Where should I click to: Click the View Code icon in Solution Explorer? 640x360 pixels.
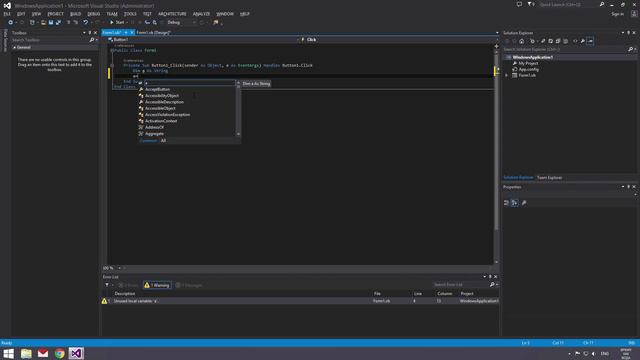[x=575, y=41]
